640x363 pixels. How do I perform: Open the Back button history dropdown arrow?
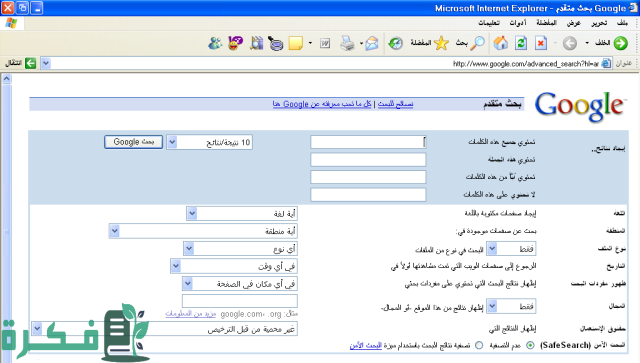[x=587, y=43]
